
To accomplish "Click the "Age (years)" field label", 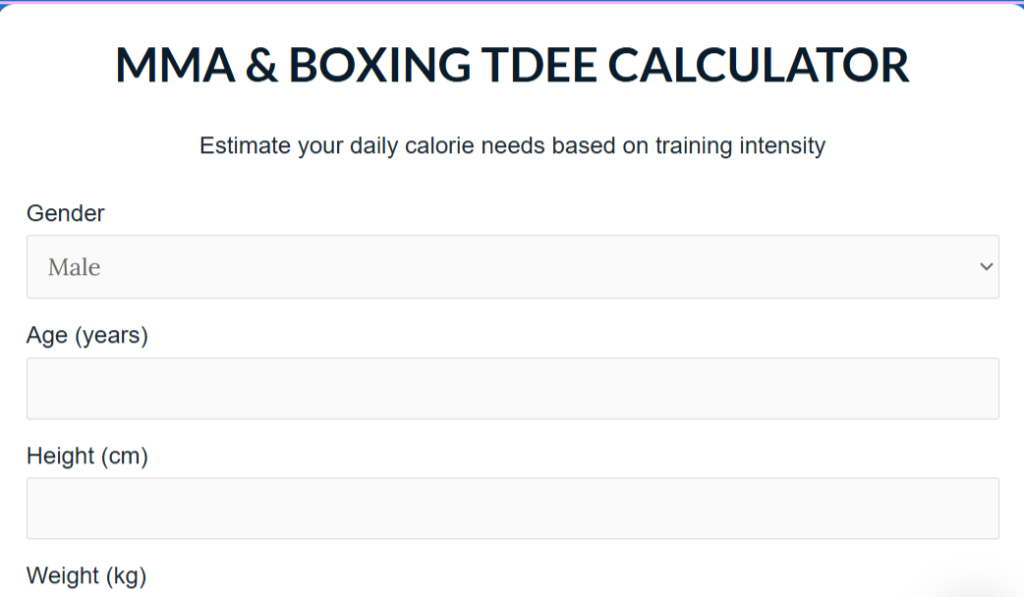I will (87, 336).
